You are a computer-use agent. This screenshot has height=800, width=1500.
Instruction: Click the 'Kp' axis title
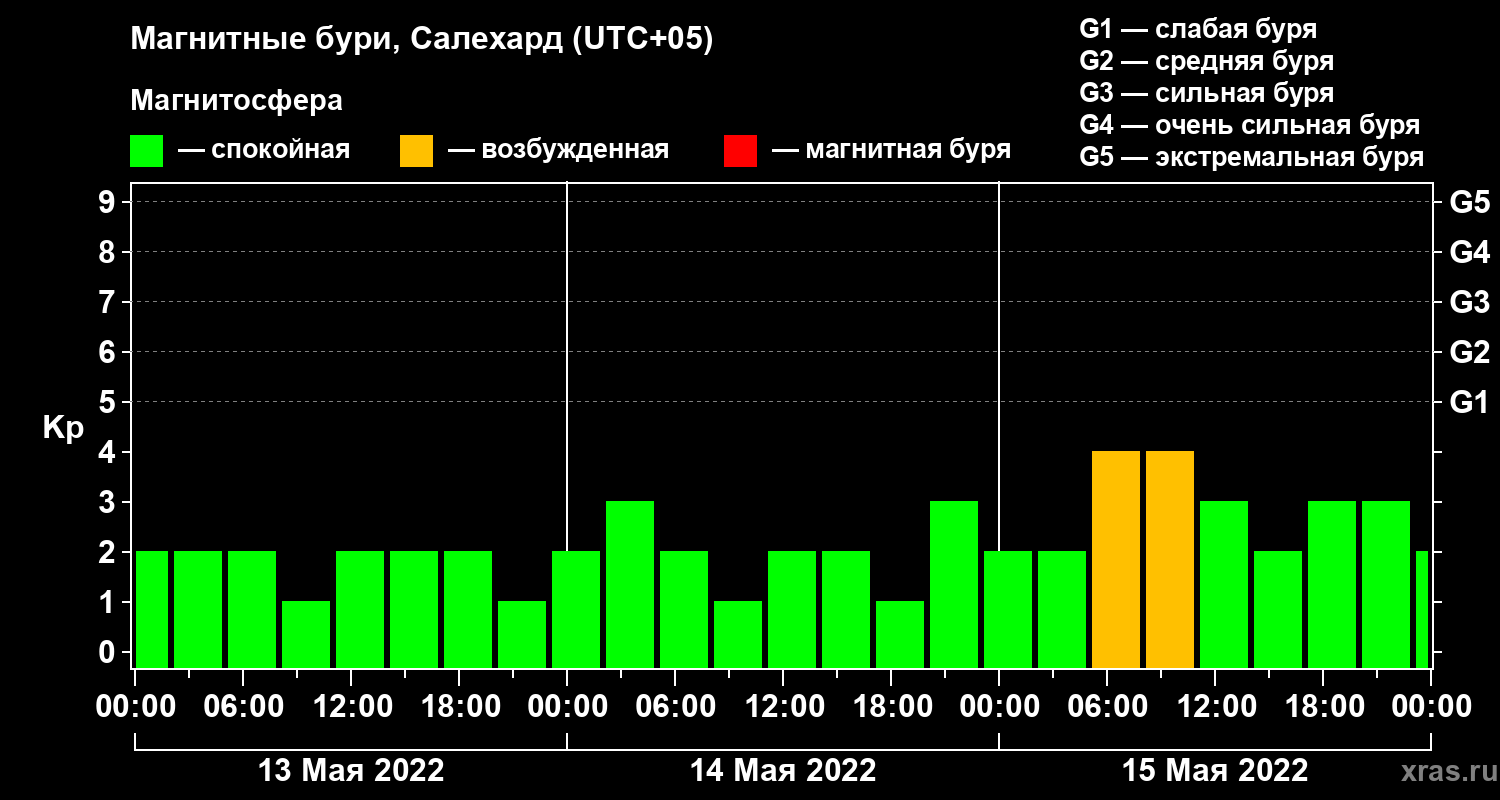[x=63, y=427]
